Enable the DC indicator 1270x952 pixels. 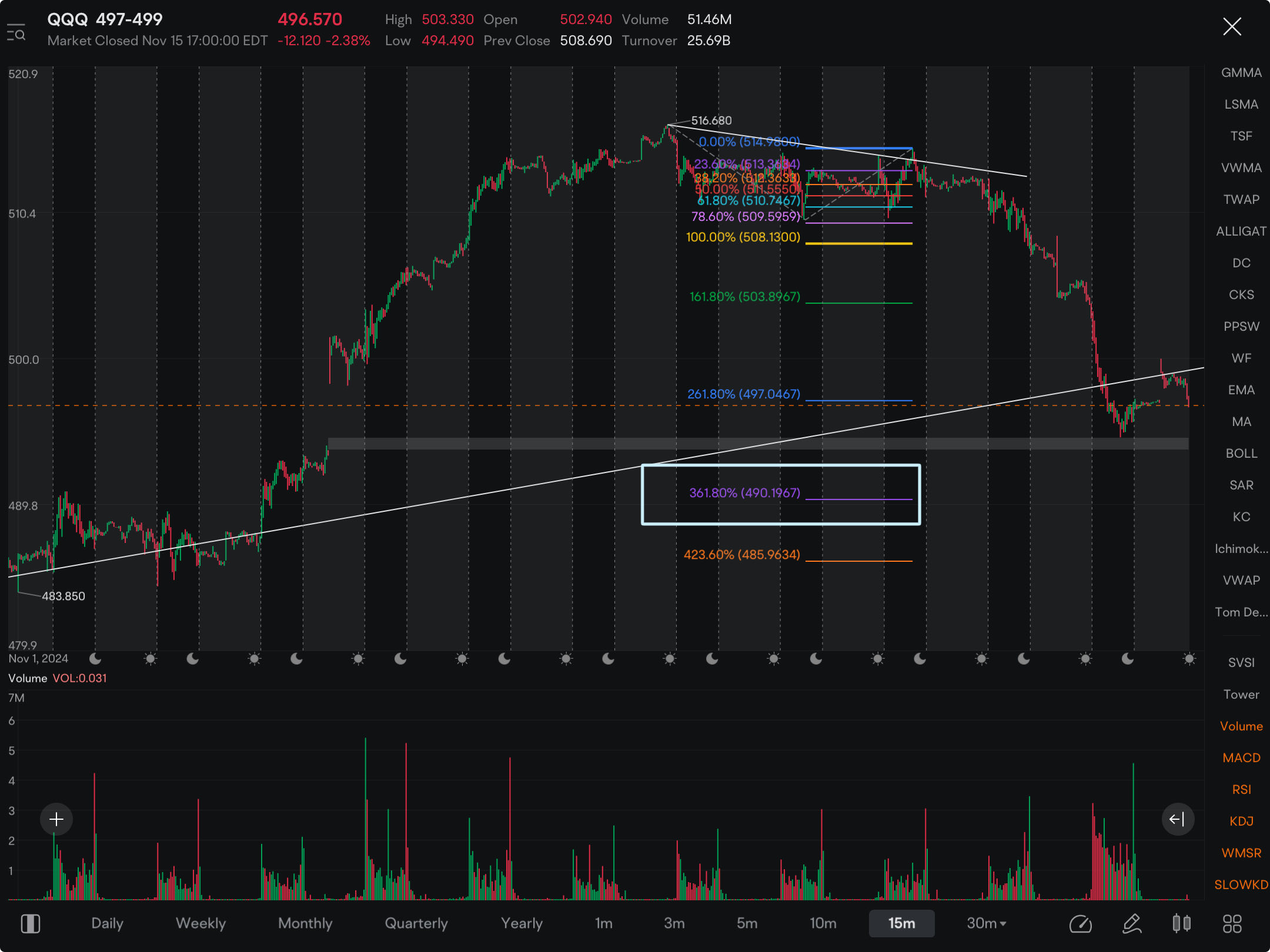click(x=1241, y=263)
